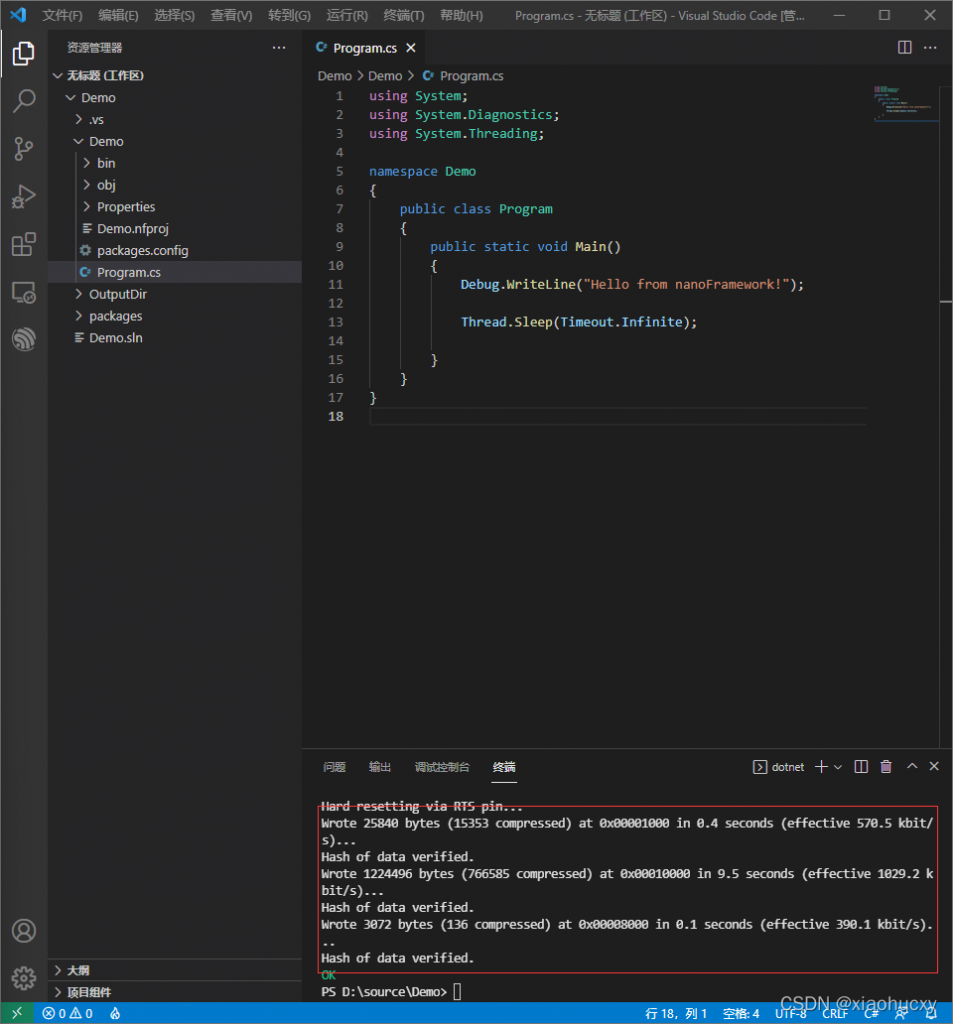This screenshot has height=1024, width=953.
Task: Open the 编辑(E) menu
Action: coord(118,15)
